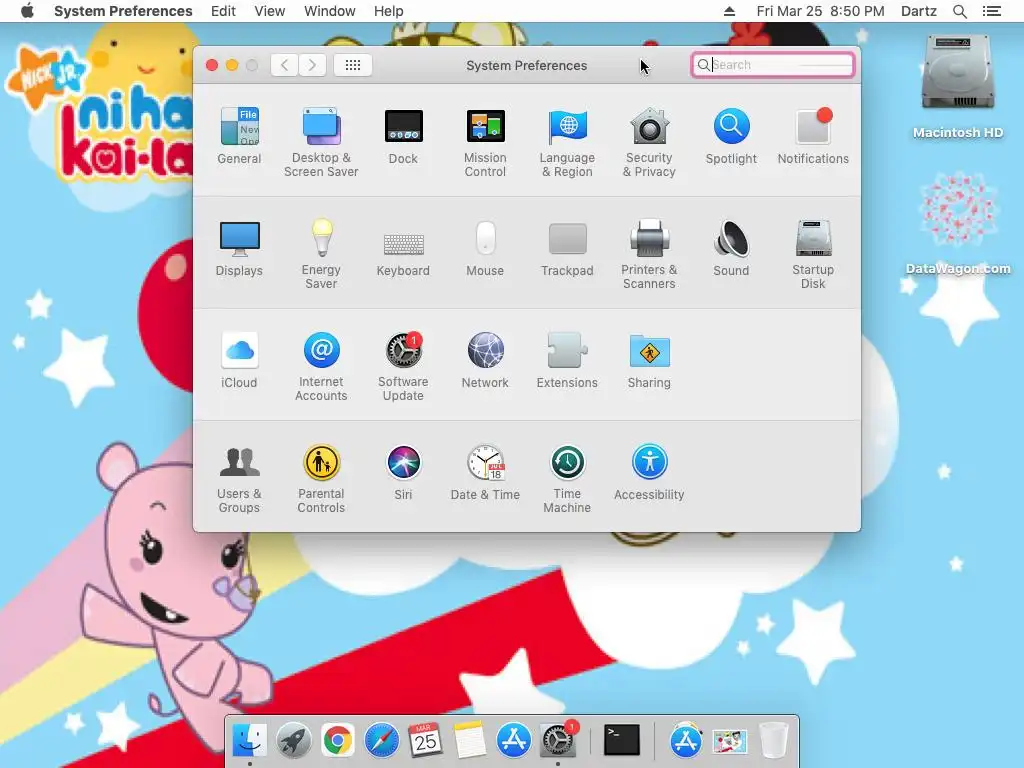Image resolution: width=1024 pixels, height=768 pixels.
Task: Launch Safari from the Dock
Action: tap(381, 740)
